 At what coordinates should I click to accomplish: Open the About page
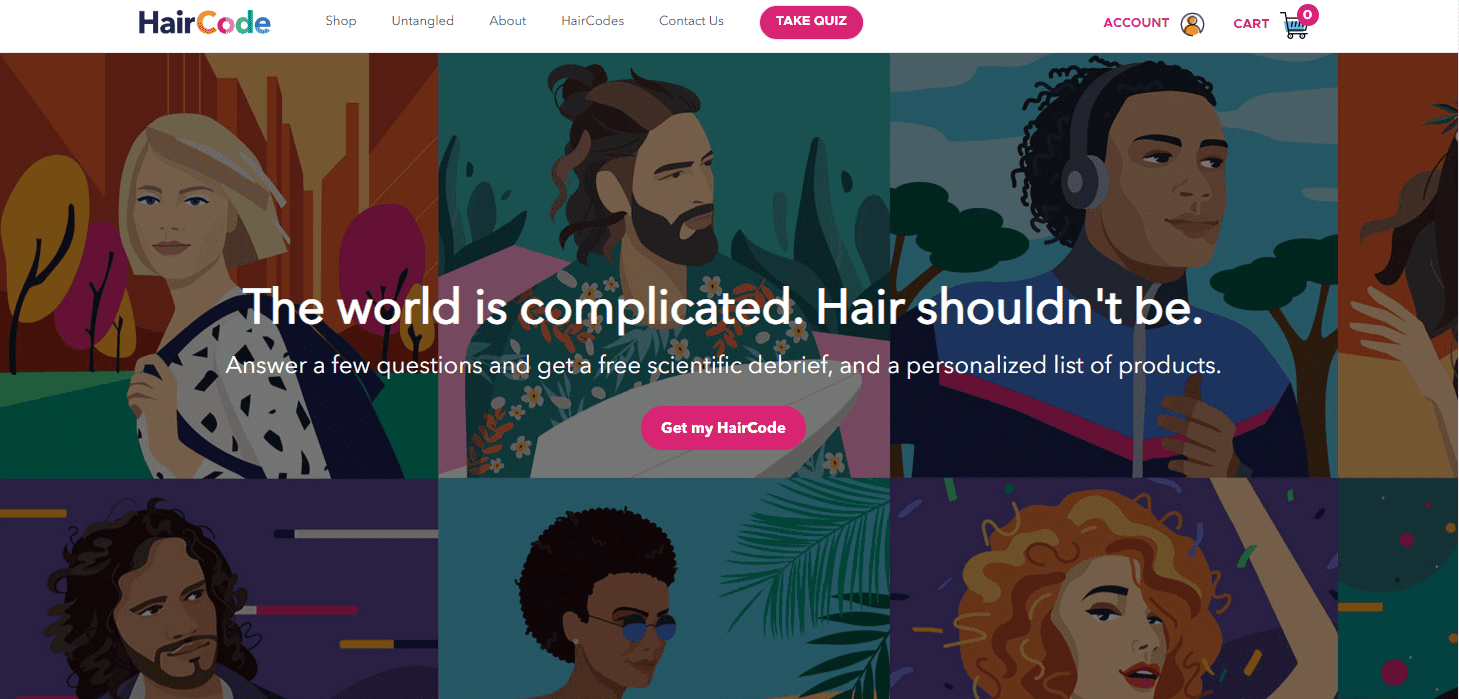508,21
